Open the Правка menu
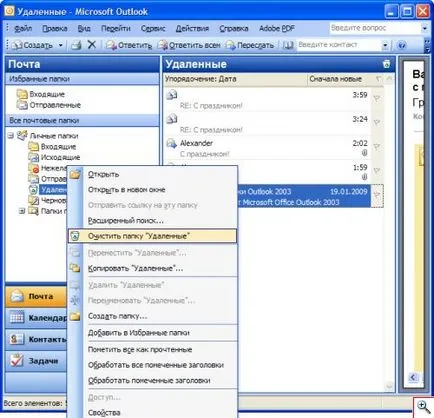The image size is (434, 418). (x=55, y=29)
